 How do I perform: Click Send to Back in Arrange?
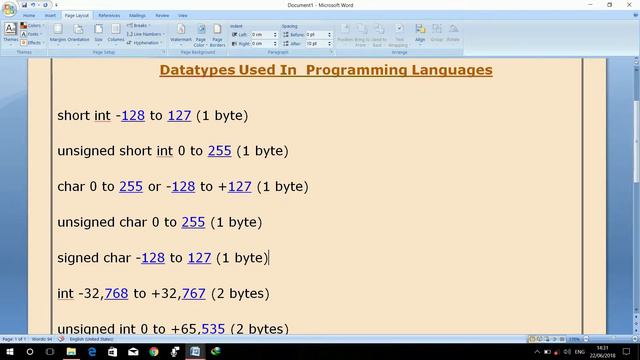[x=379, y=35]
